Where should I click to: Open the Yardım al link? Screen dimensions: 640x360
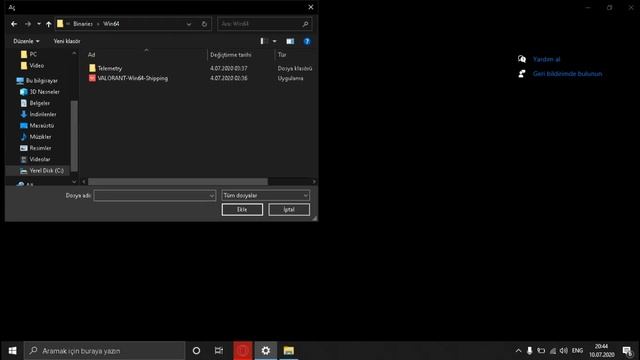[546, 59]
